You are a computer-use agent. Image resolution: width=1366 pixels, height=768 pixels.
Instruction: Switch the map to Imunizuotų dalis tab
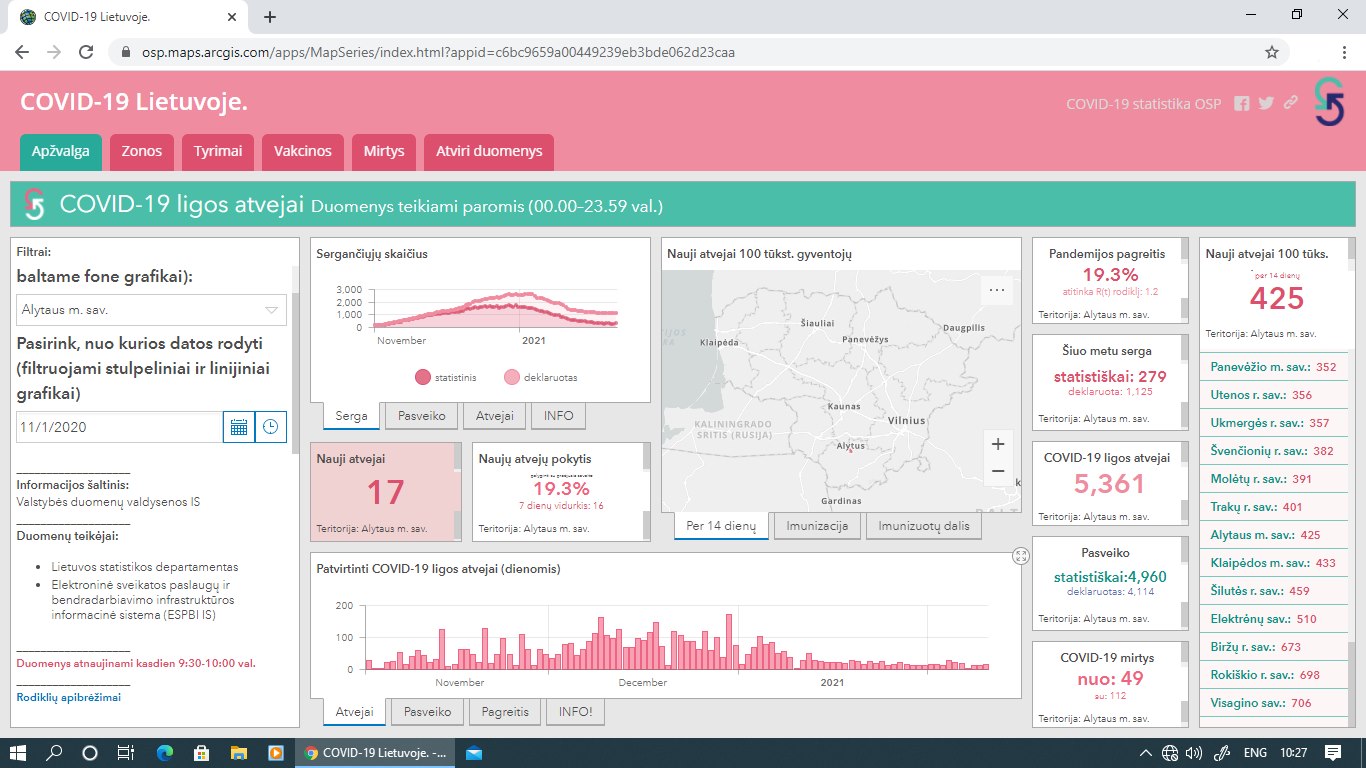(x=924, y=526)
